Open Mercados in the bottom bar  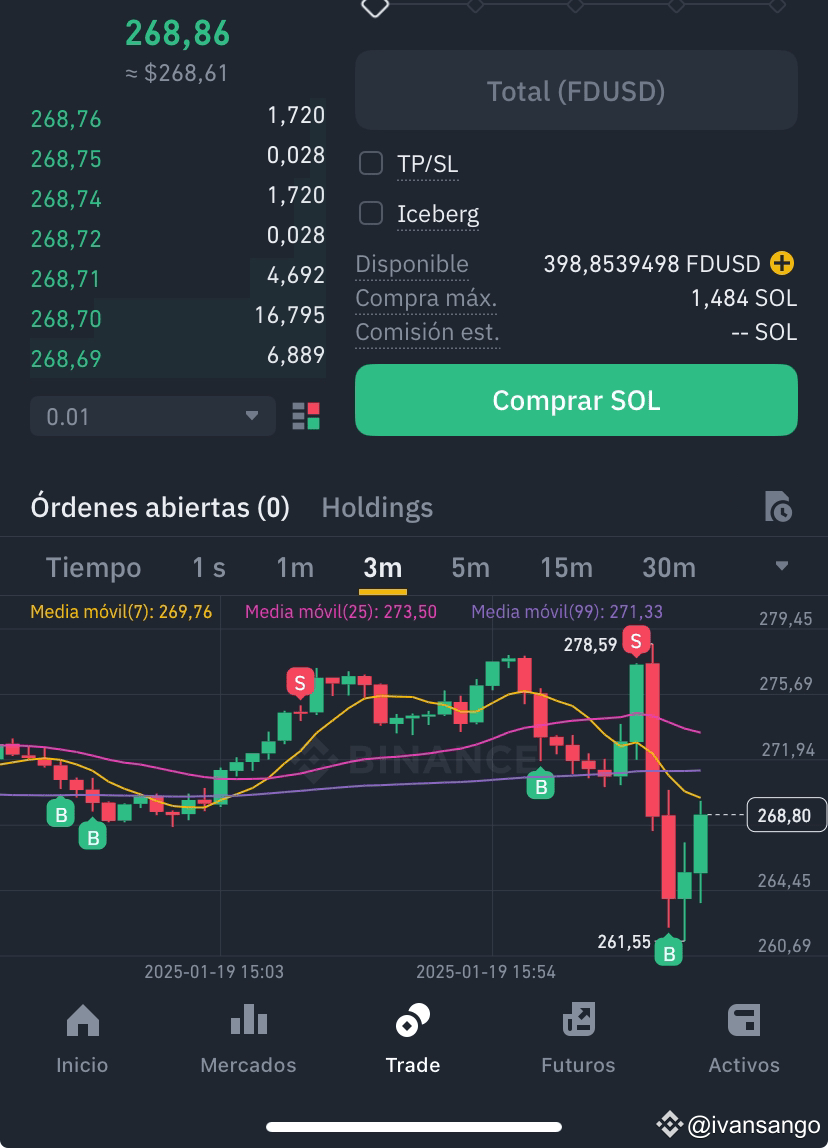pyautogui.click(x=248, y=1038)
